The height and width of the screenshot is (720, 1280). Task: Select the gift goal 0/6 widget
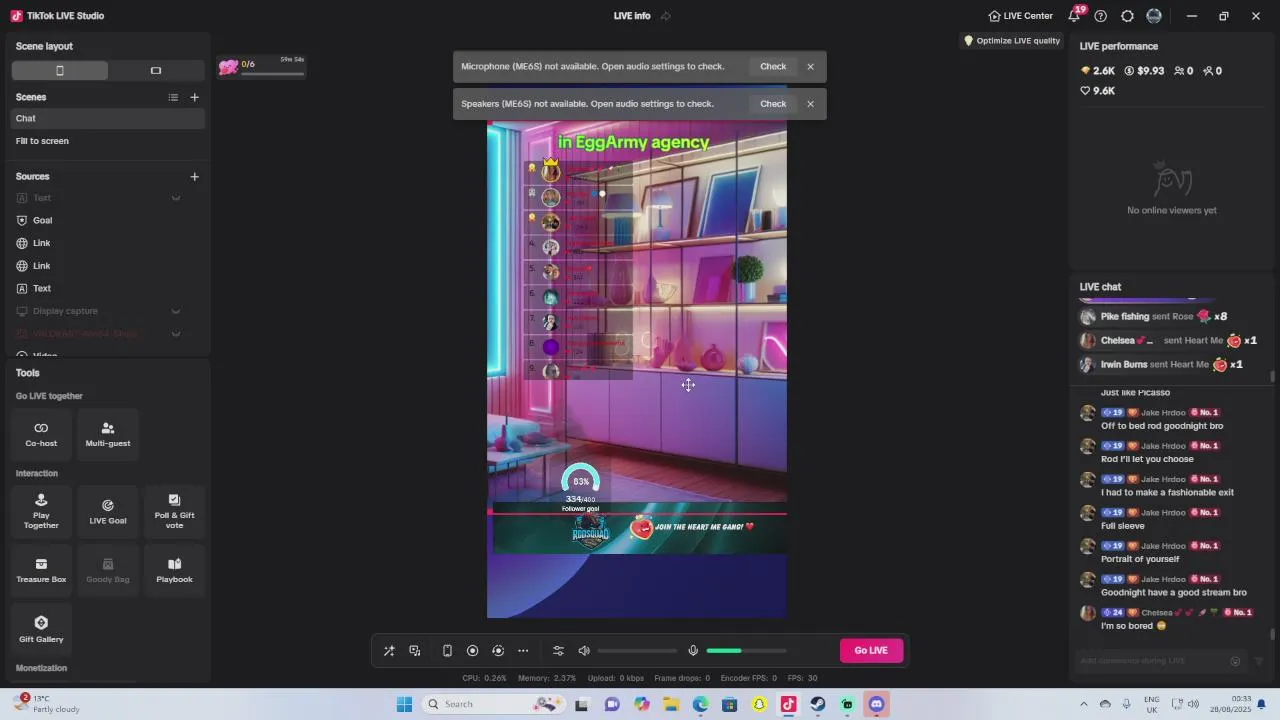click(261, 67)
